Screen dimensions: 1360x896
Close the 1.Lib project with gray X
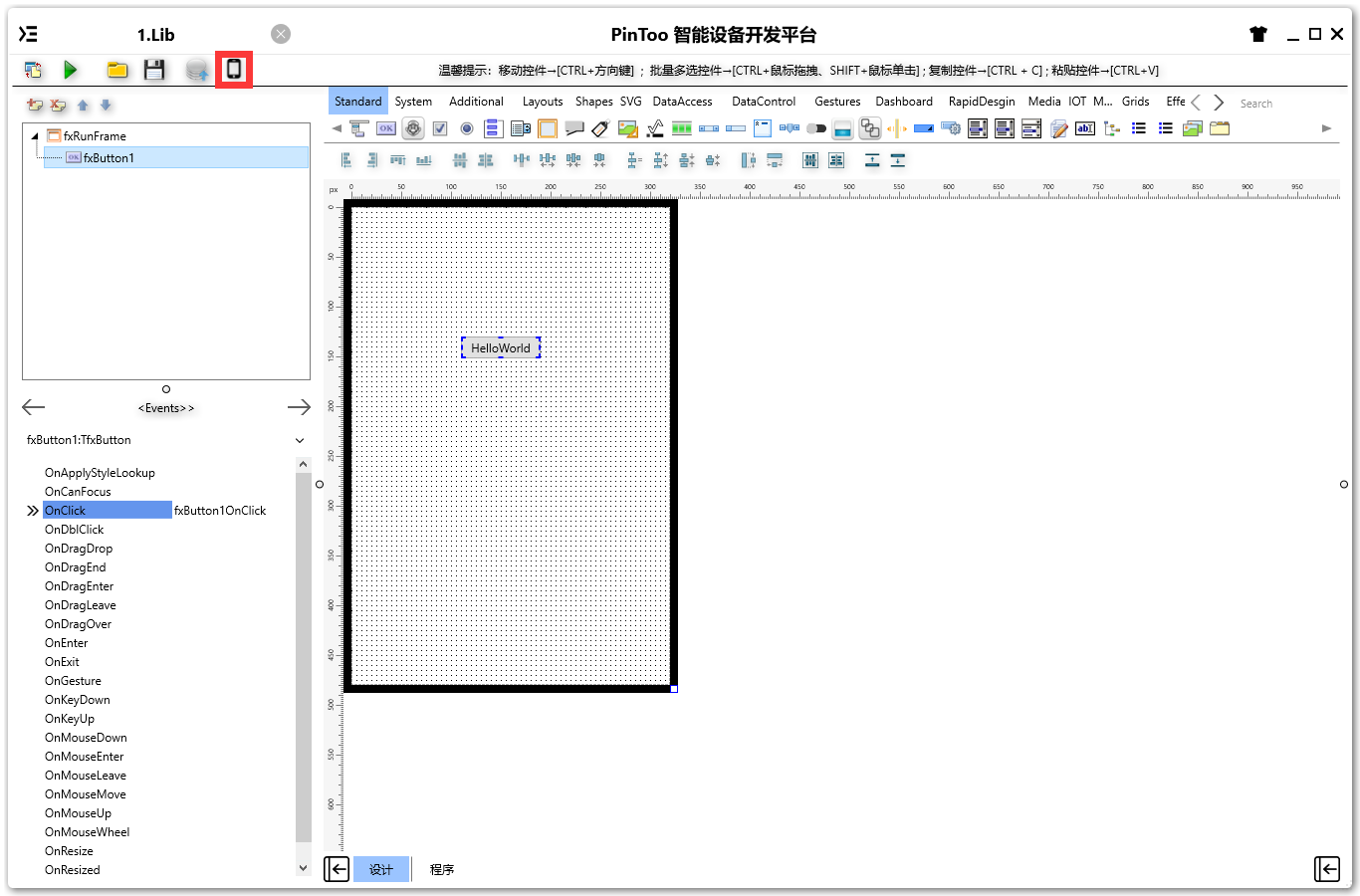281,34
